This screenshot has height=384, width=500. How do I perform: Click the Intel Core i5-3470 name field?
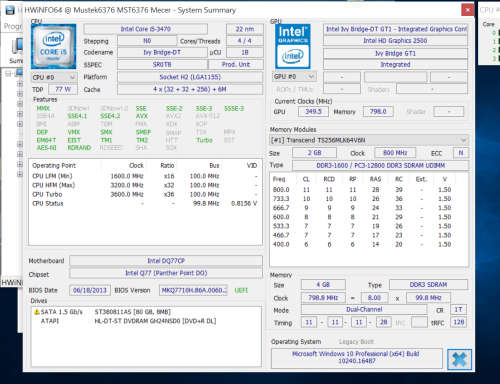[x=146, y=29]
